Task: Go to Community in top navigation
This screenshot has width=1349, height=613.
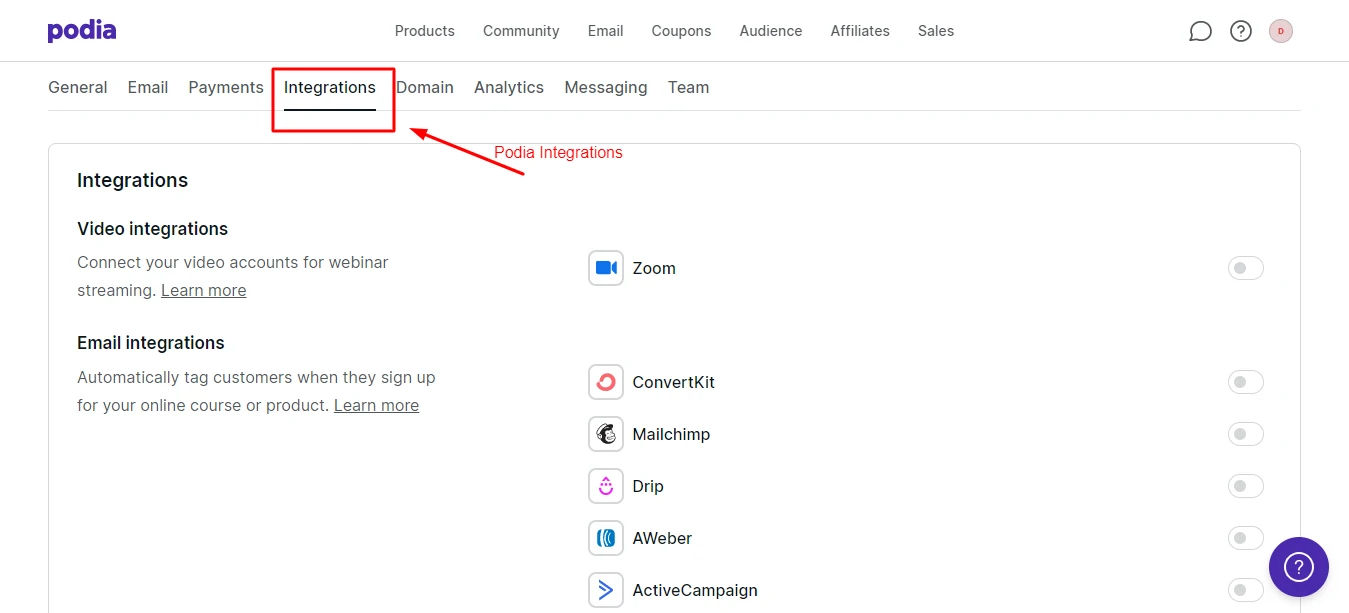Action: 521,31
